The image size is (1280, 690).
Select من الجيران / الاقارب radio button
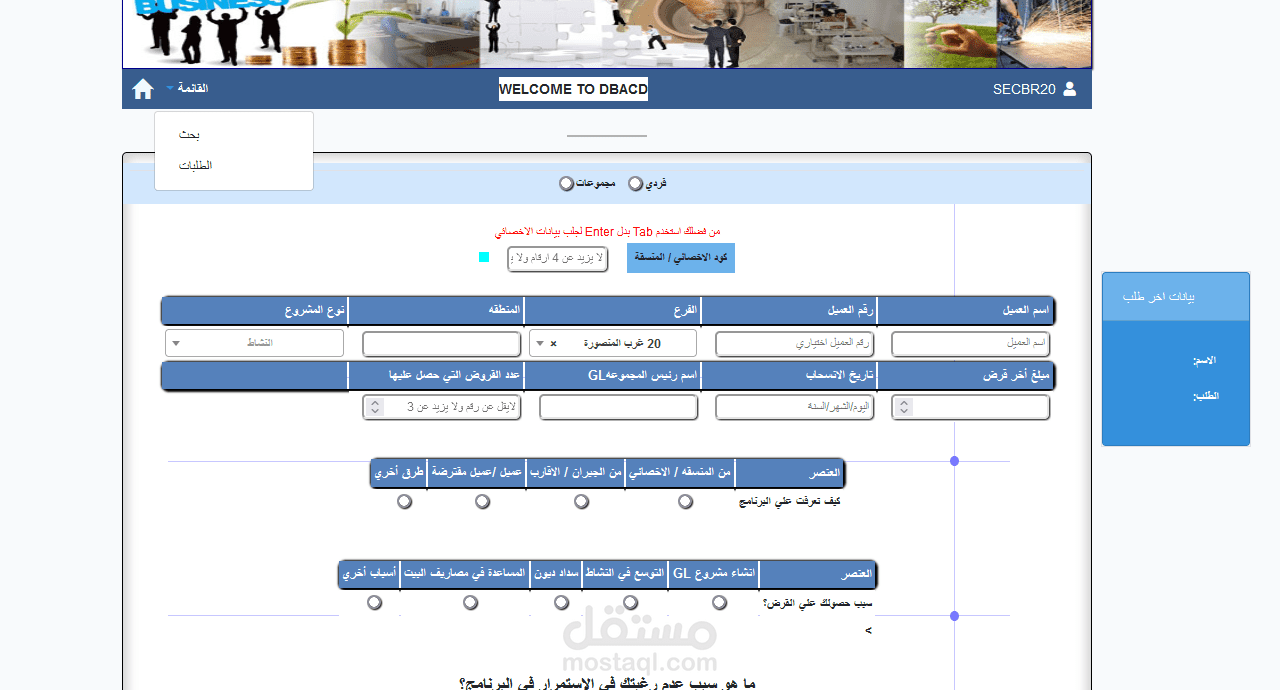582,501
